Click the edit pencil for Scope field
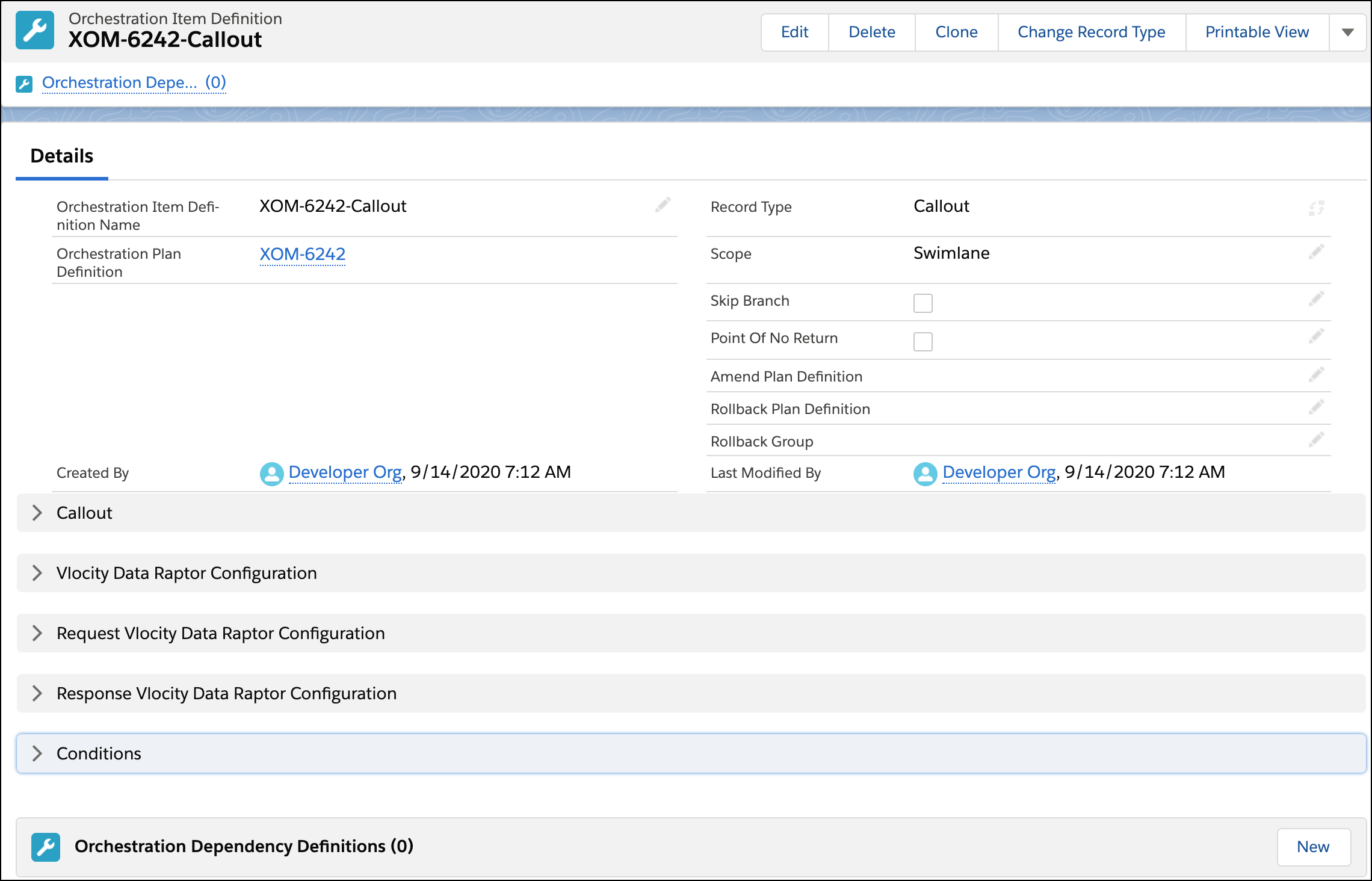This screenshot has width=1372, height=881. coord(1316,252)
